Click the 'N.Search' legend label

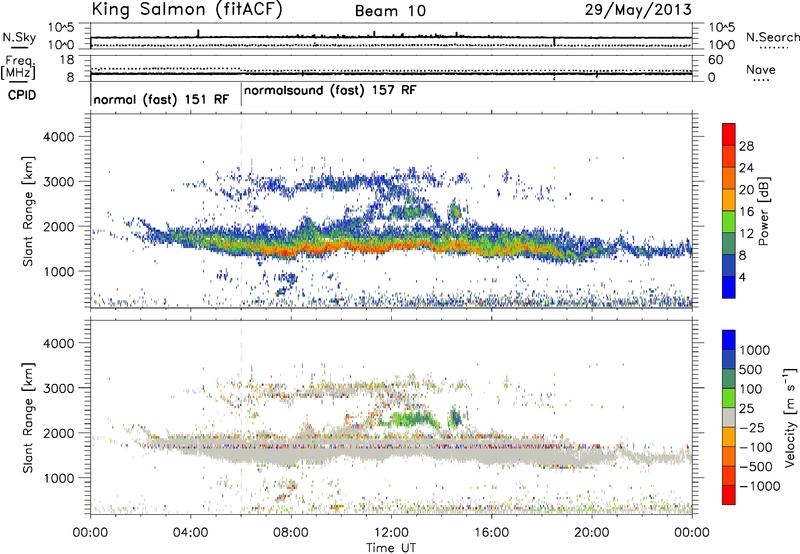pos(772,37)
